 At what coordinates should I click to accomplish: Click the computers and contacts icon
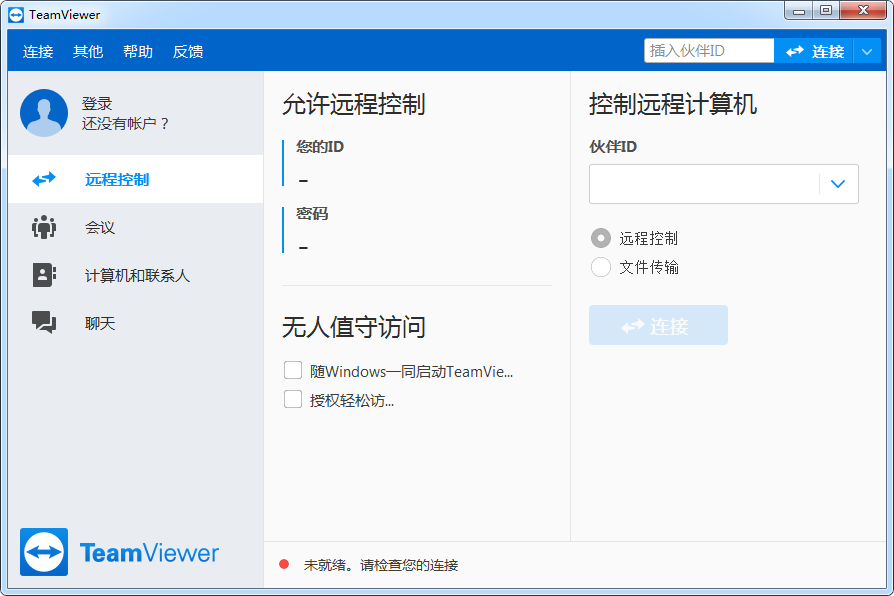point(44,276)
